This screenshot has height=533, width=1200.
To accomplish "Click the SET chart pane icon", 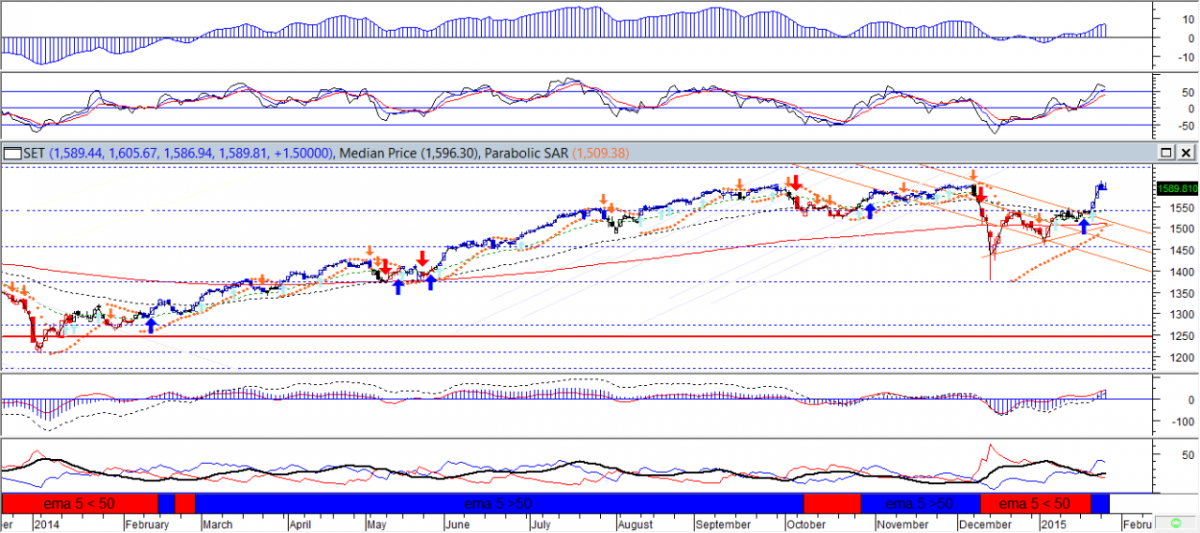I will [11, 153].
